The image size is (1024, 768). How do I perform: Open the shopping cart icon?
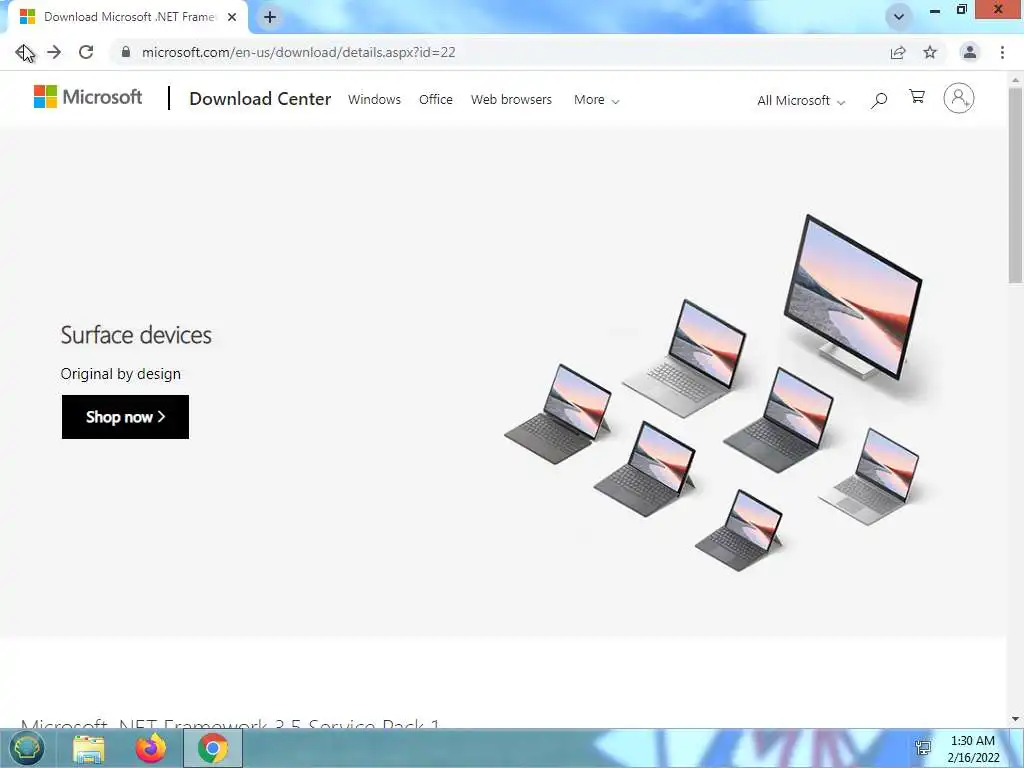tap(917, 97)
